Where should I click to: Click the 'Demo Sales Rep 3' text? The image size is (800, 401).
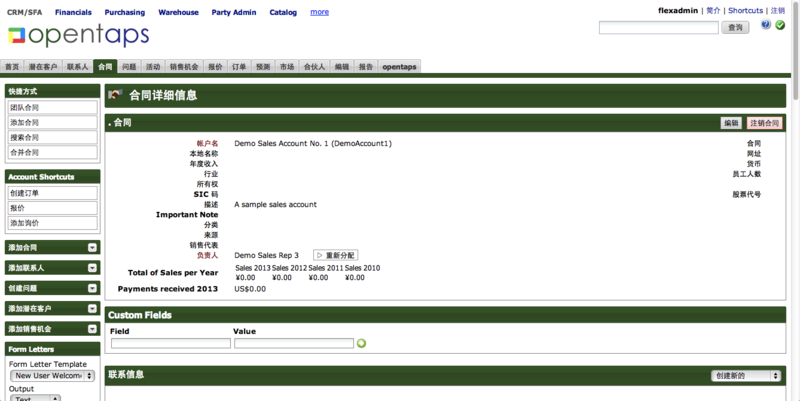[266, 255]
